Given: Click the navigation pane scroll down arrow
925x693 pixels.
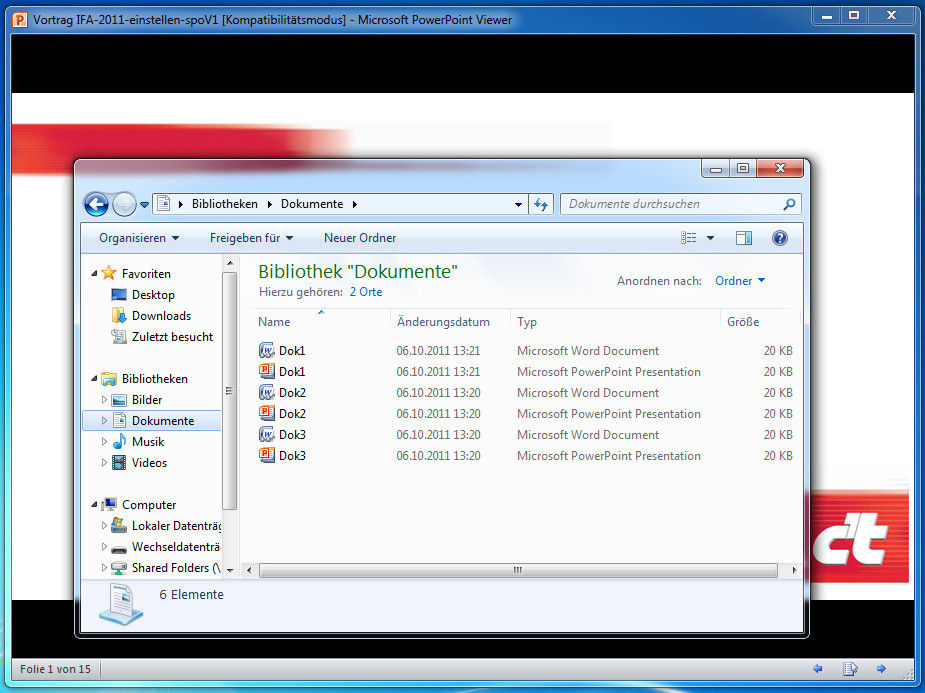Looking at the screenshot, I should (230, 570).
